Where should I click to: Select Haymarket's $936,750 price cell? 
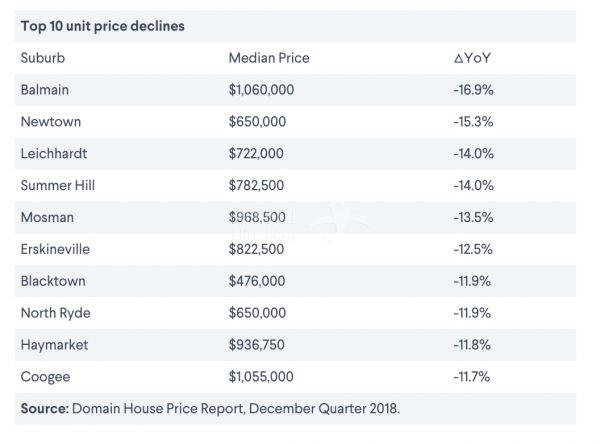coord(257,345)
